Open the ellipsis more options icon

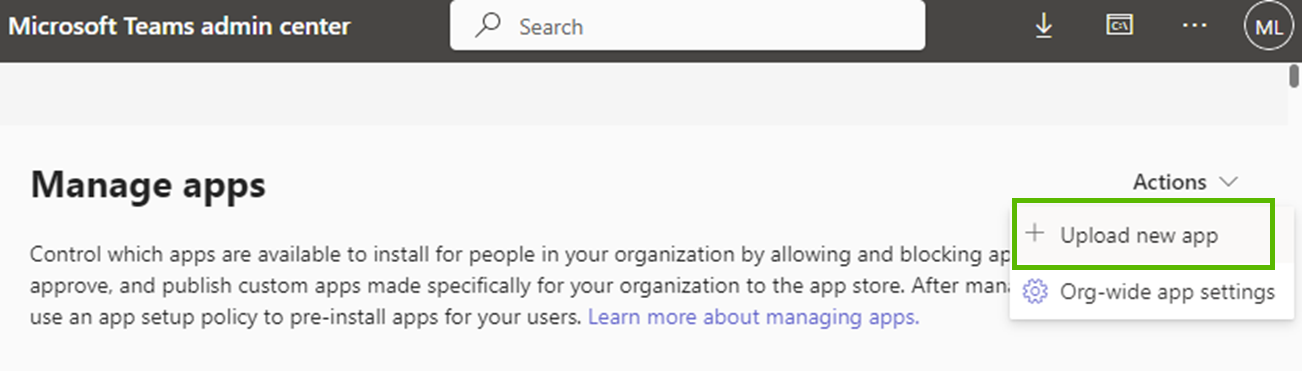click(x=1194, y=26)
